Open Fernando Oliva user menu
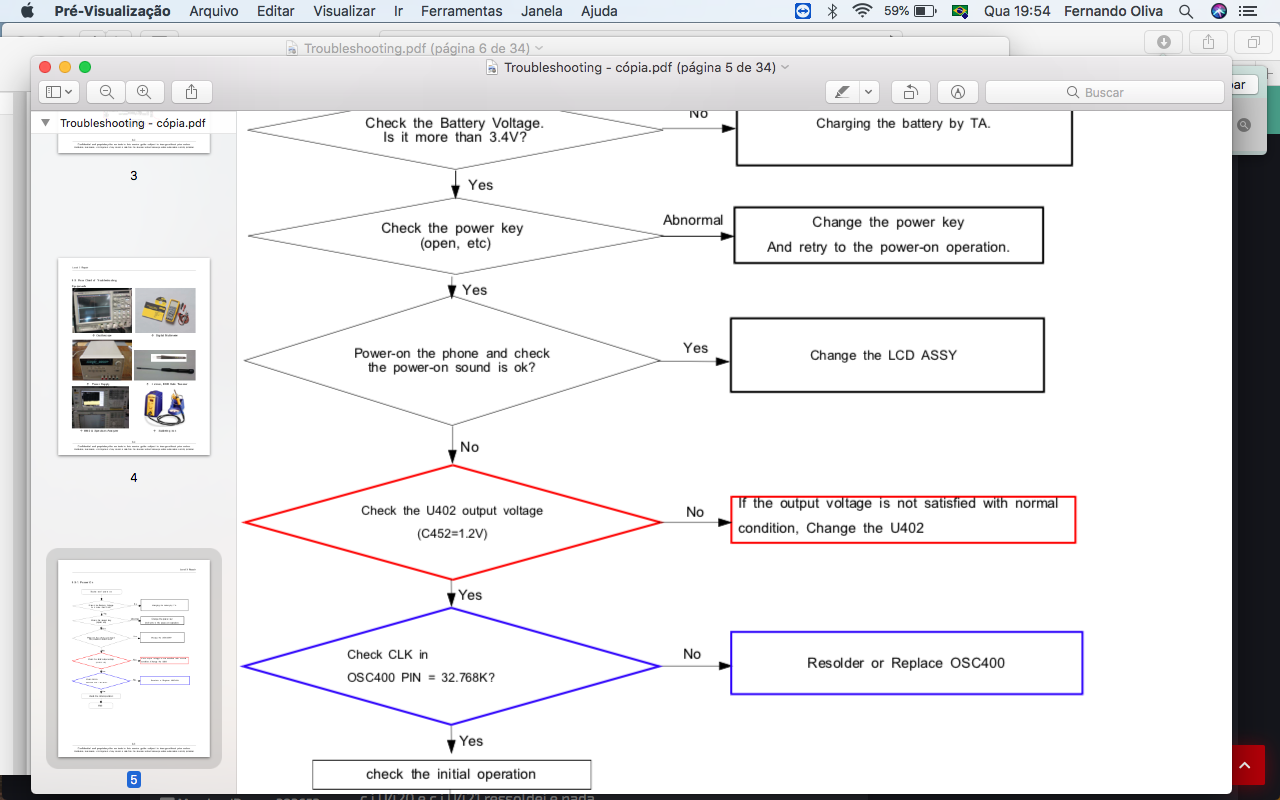The height and width of the screenshot is (800, 1280). point(1115,11)
